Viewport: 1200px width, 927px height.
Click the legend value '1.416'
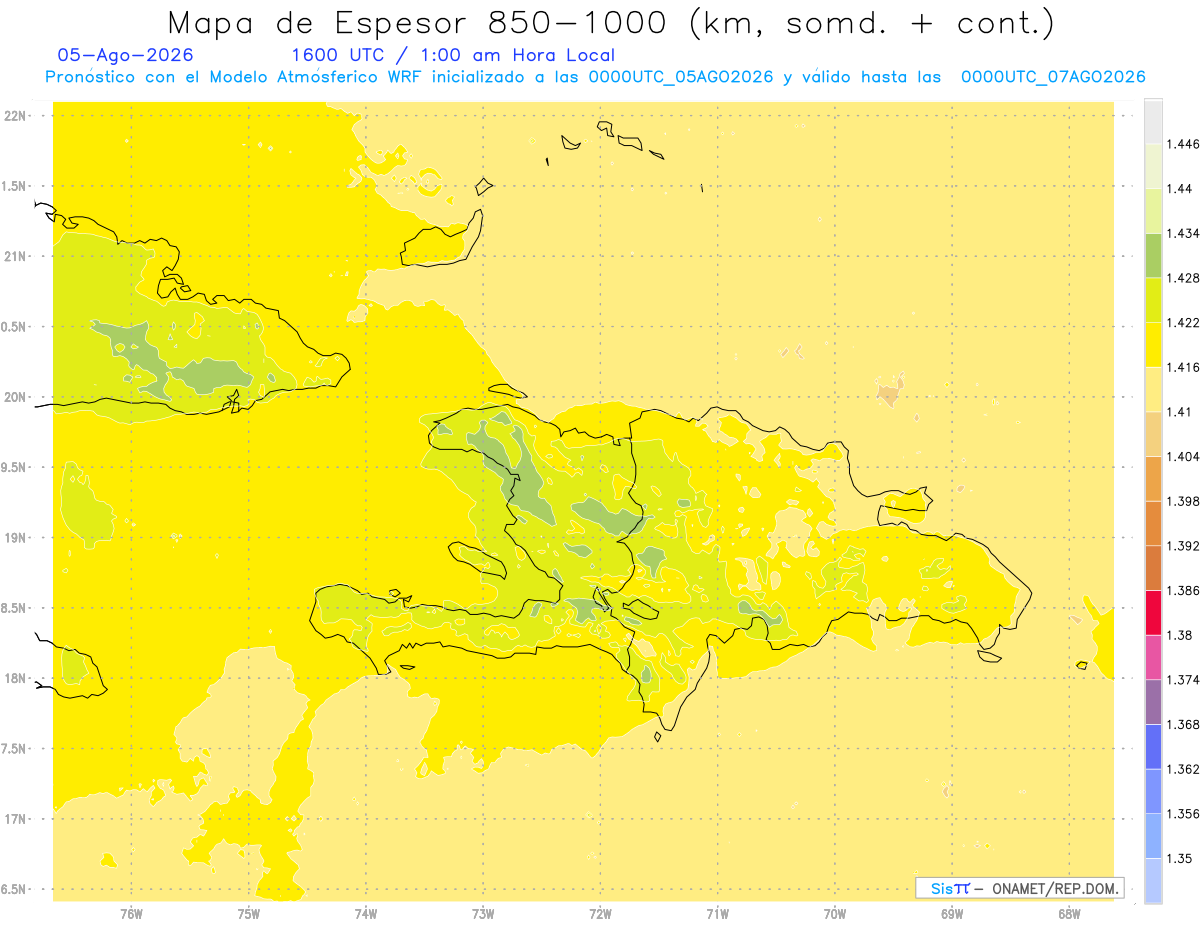click(x=1183, y=367)
